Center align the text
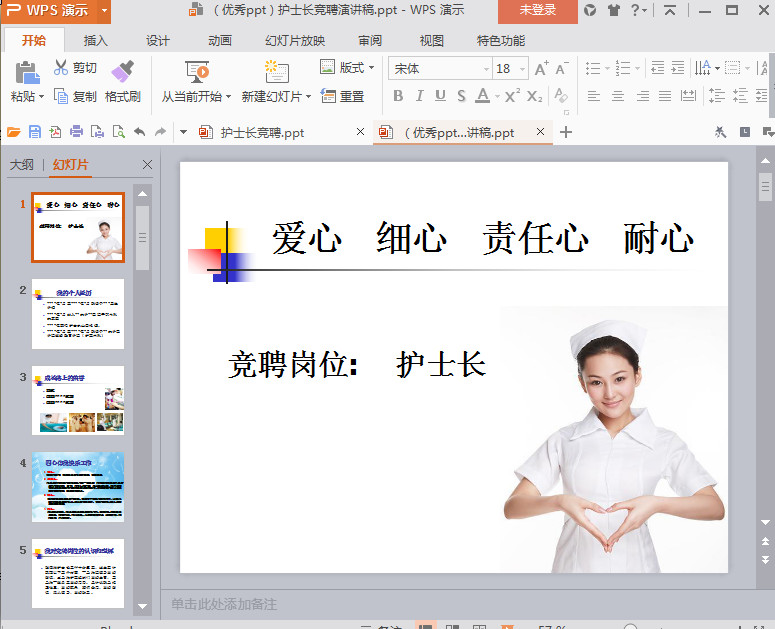775x629 pixels. click(618, 96)
